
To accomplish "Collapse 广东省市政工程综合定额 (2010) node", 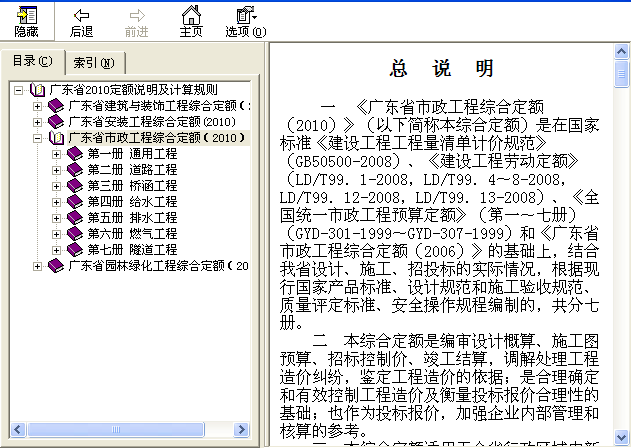I will click(x=37, y=138).
